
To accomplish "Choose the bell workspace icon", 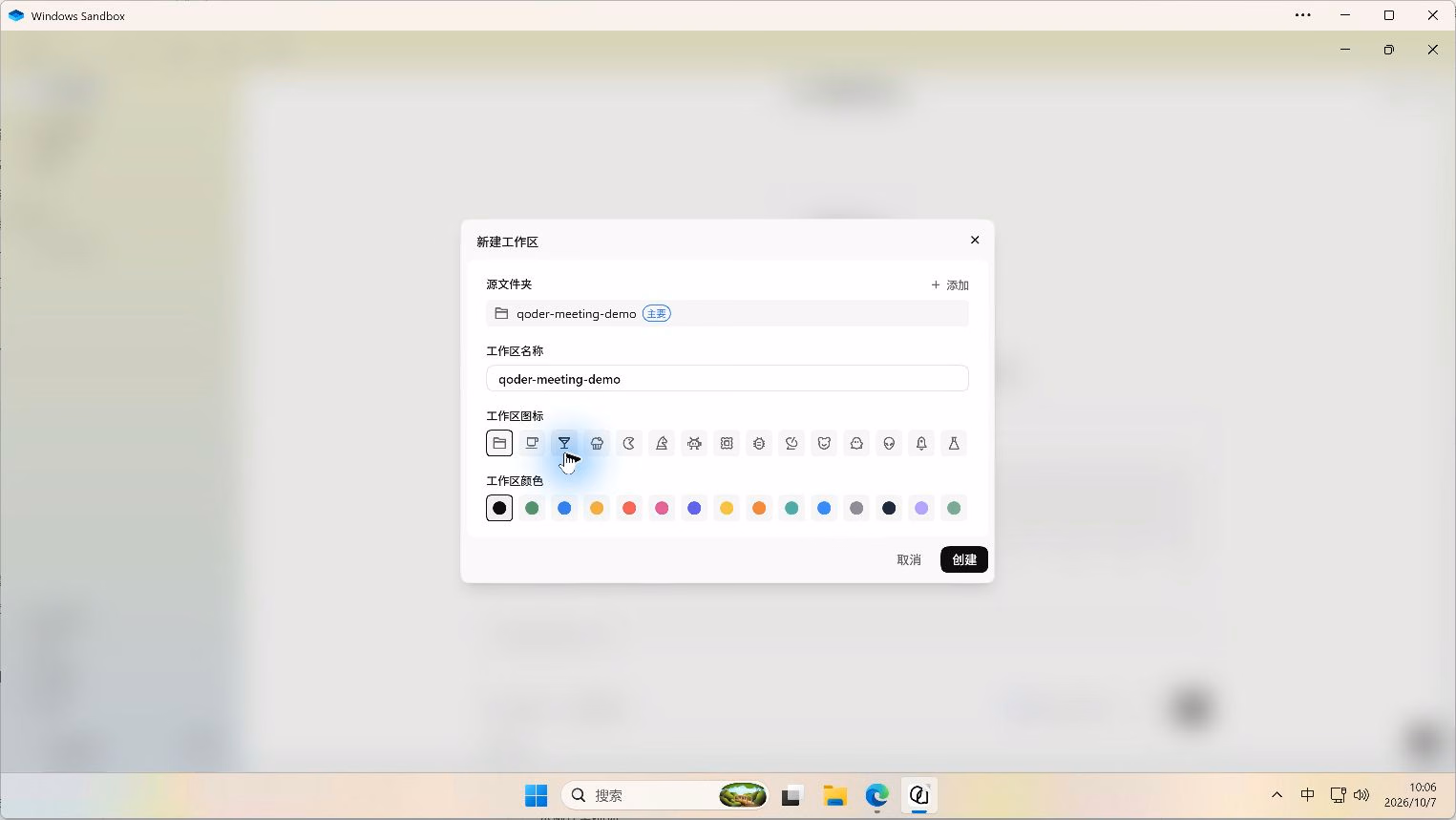I will (x=921, y=443).
